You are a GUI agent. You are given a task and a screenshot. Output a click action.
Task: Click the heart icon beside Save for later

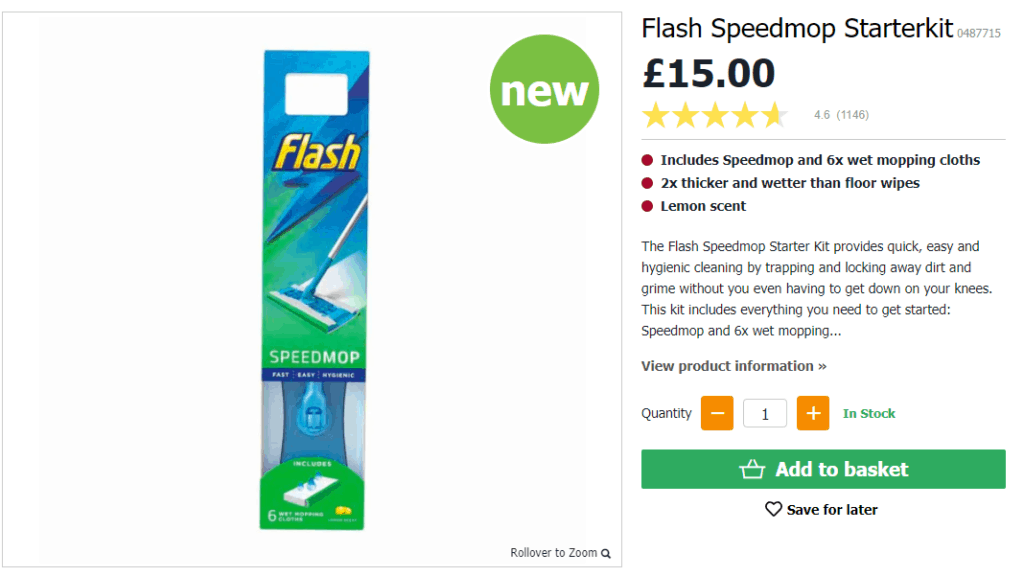pyautogui.click(x=772, y=509)
